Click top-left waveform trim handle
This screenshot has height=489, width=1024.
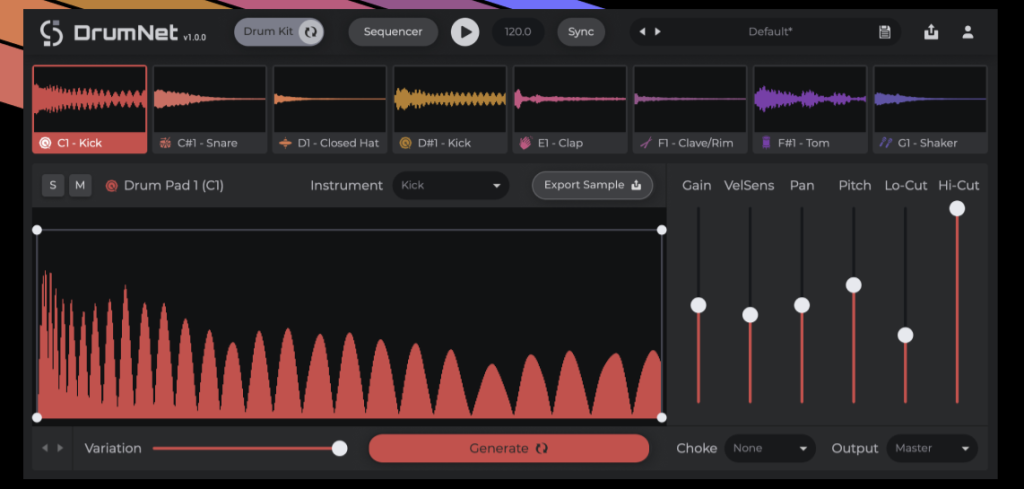tap(37, 230)
